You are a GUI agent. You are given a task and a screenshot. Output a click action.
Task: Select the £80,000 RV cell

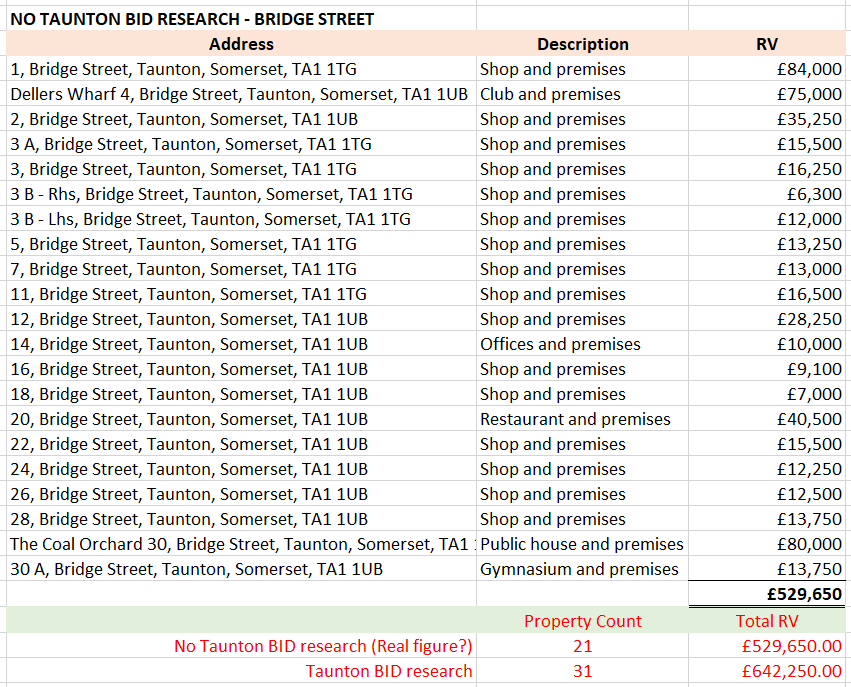pos(767,543)
